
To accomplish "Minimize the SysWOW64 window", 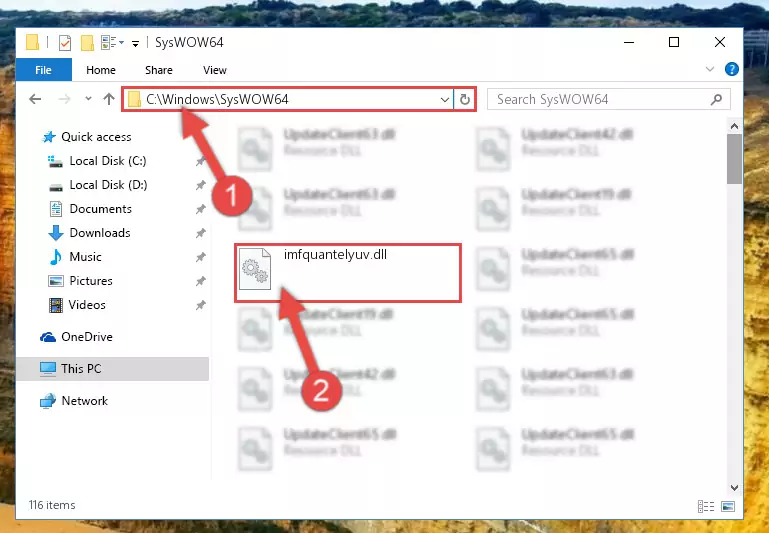I will click(x=629, y=42).
